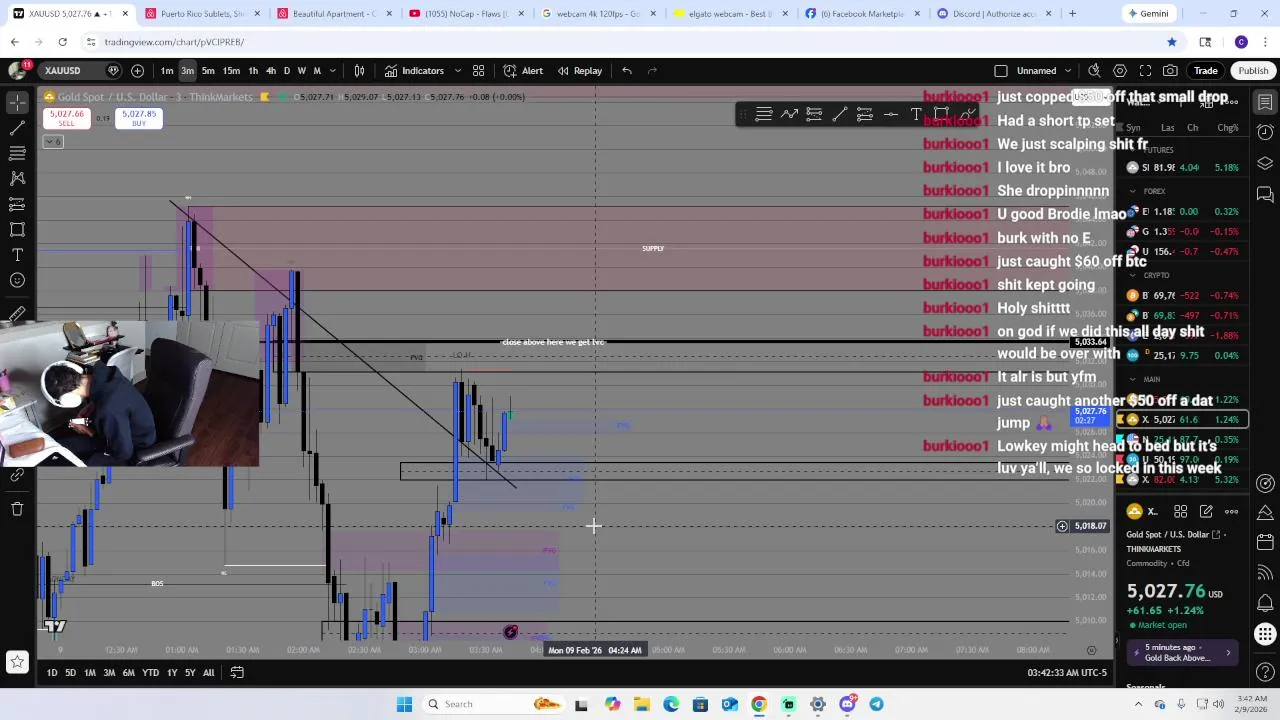
Task: Enter fullscreen mode icon
Action: [1145, 71]
